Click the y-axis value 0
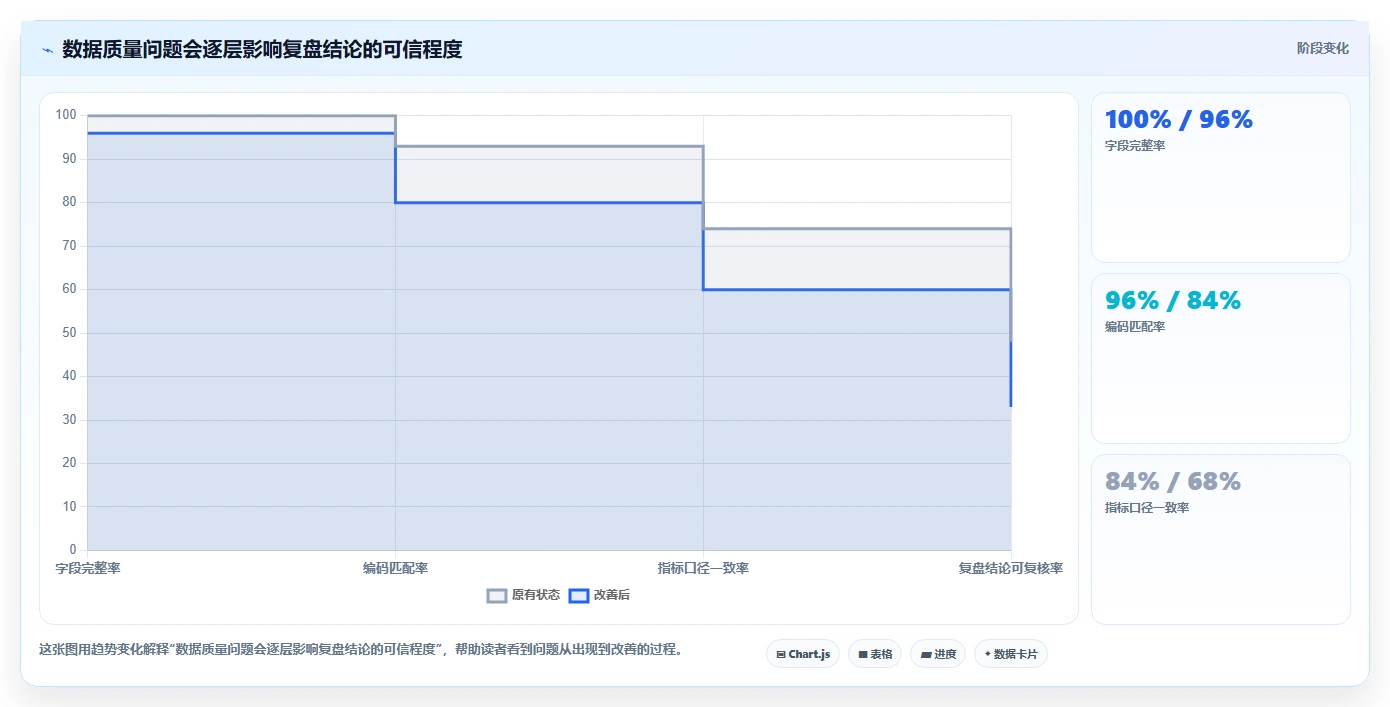The height and width of the screenshot is (707, 1390). pos(73,550)
